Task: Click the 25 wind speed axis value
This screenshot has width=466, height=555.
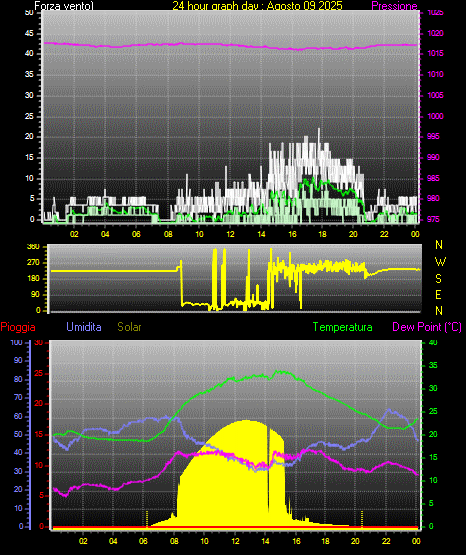Action: coord(29,116)
